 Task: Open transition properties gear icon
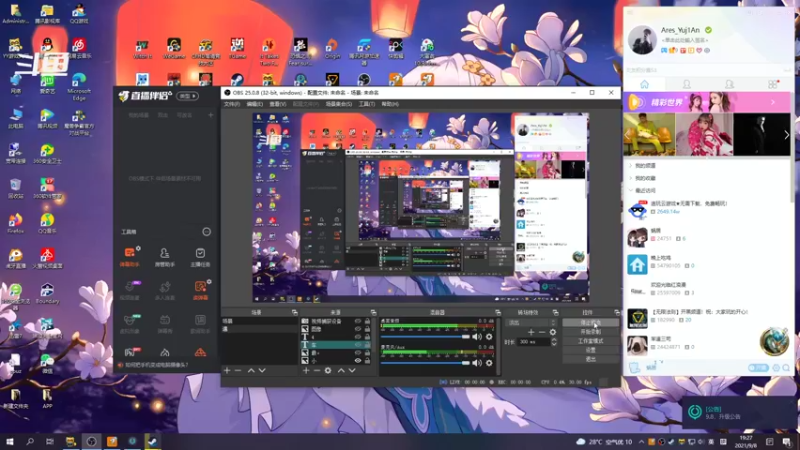click(553, 332)
